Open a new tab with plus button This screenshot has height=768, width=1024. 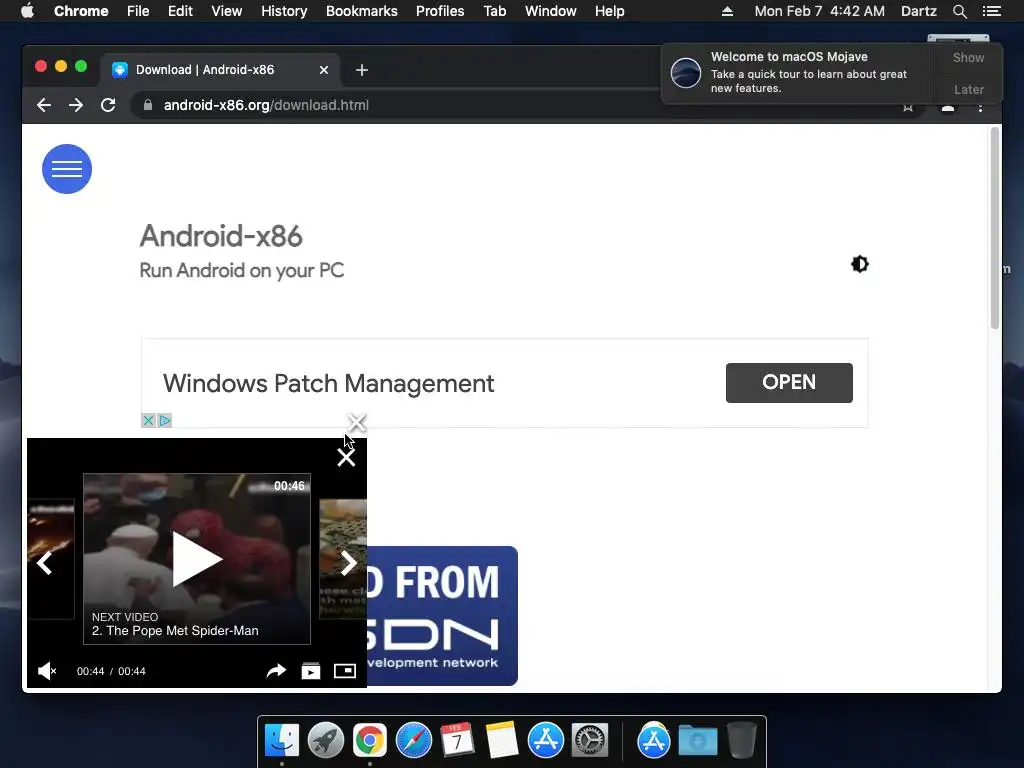(362, 70)
